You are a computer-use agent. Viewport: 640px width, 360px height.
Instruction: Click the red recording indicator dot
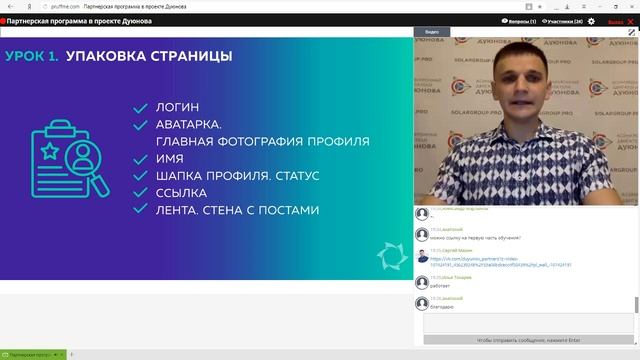click(x=3, y=21)
